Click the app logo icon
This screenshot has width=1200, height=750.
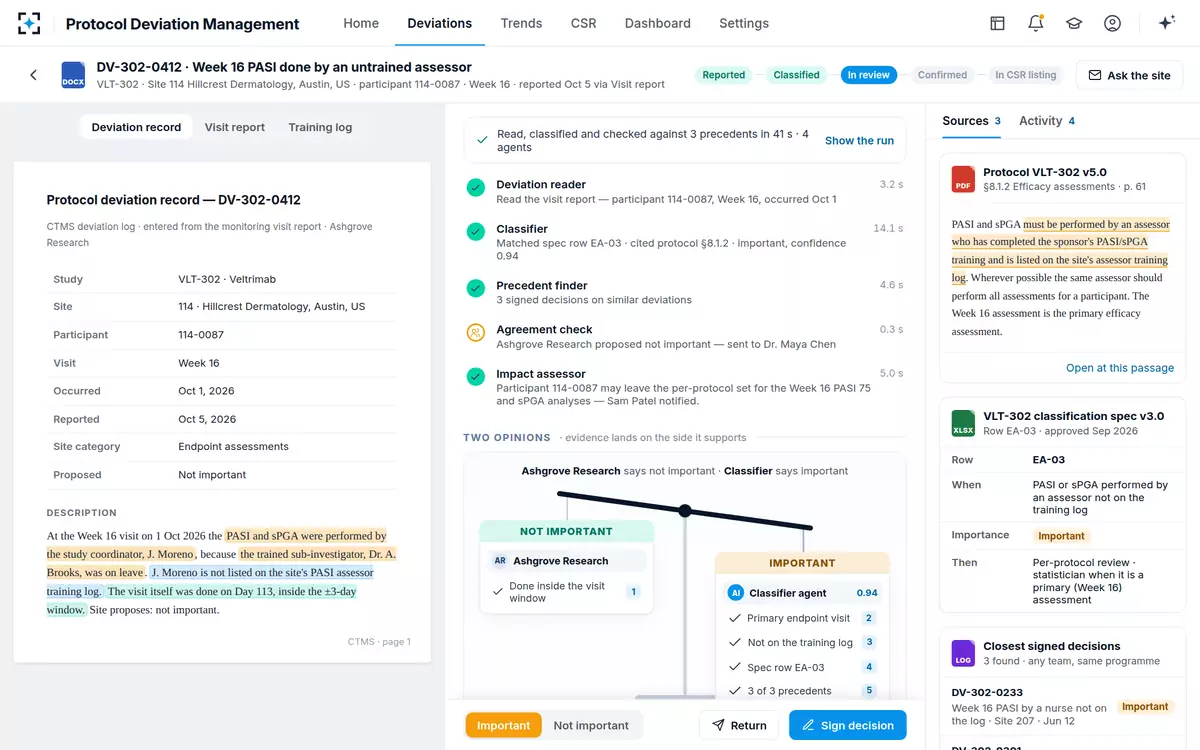(x=29, y=23)
